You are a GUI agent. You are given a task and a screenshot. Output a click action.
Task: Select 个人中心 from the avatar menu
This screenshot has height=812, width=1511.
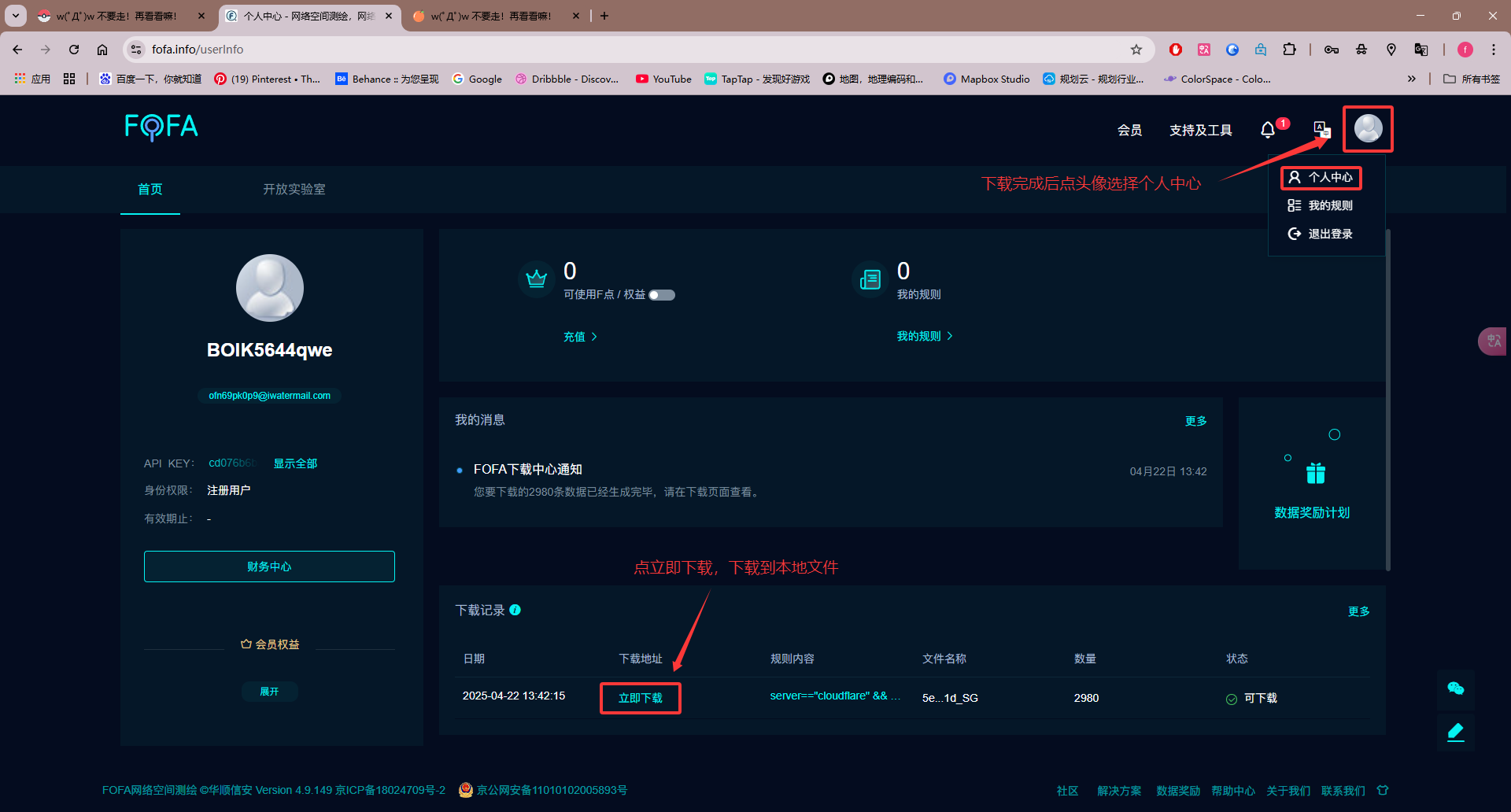[1321, 178]
